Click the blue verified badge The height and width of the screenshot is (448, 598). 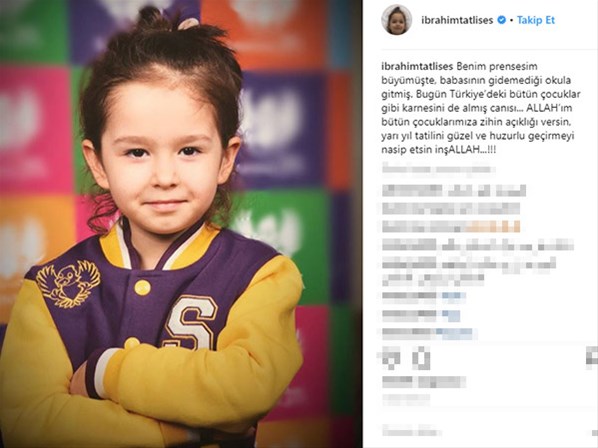point(502,20)
